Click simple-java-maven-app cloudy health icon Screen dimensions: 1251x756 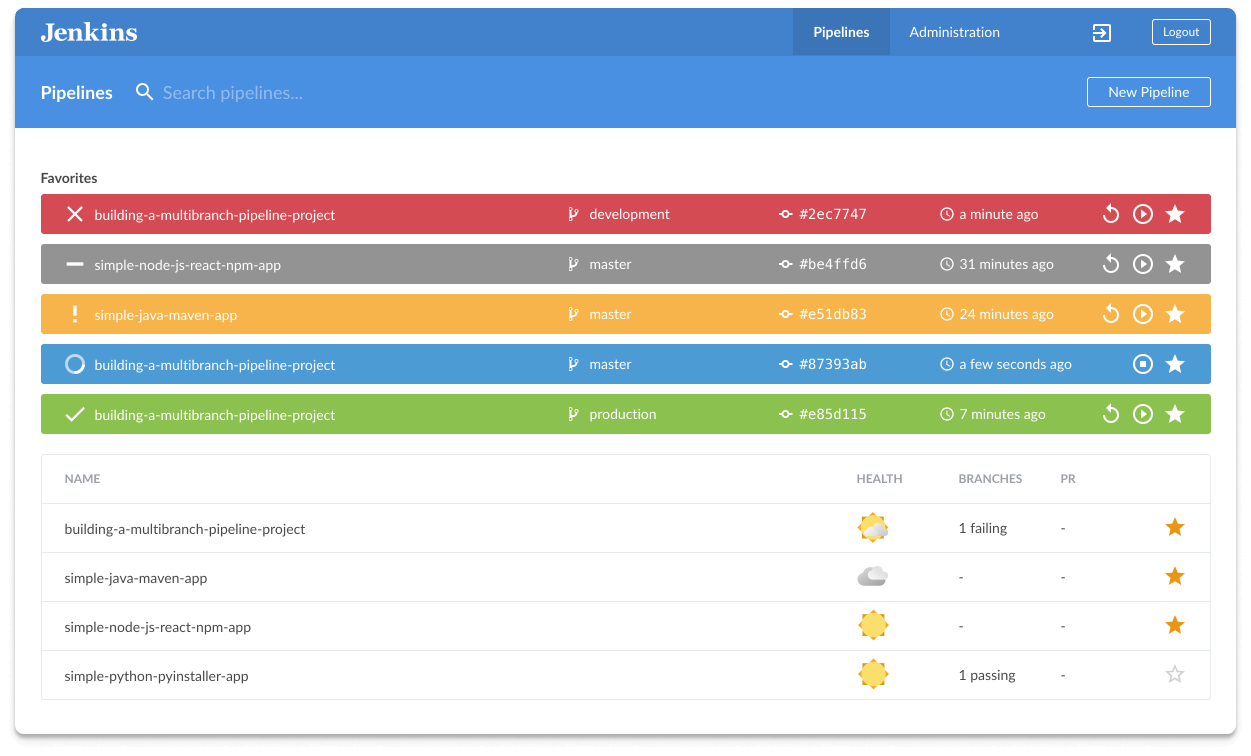coord(873,576)
